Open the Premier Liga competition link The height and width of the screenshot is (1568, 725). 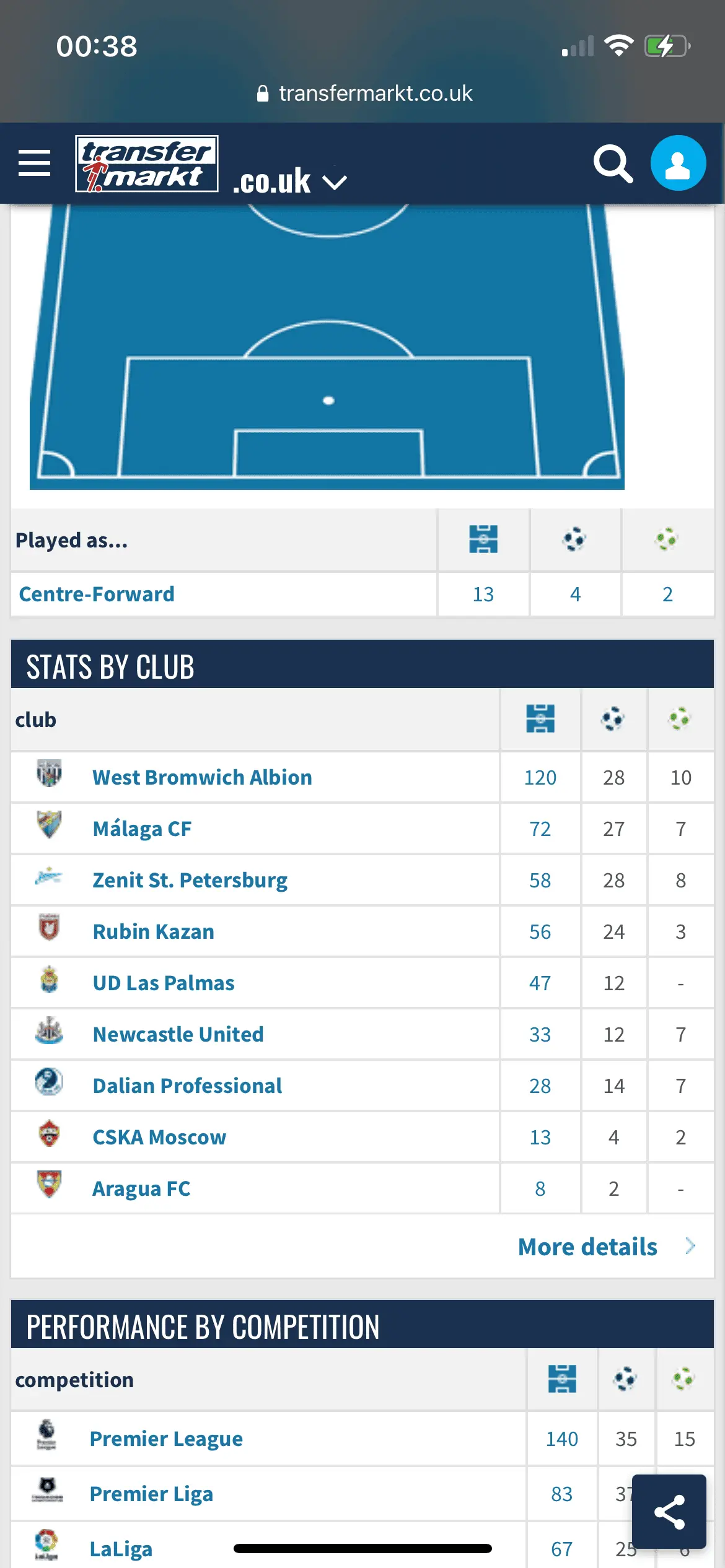(151, 1494)
